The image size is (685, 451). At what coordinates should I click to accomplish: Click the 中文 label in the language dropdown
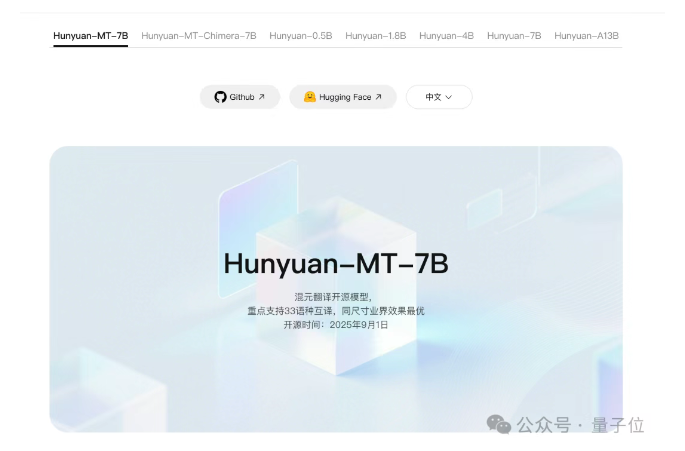433,97
